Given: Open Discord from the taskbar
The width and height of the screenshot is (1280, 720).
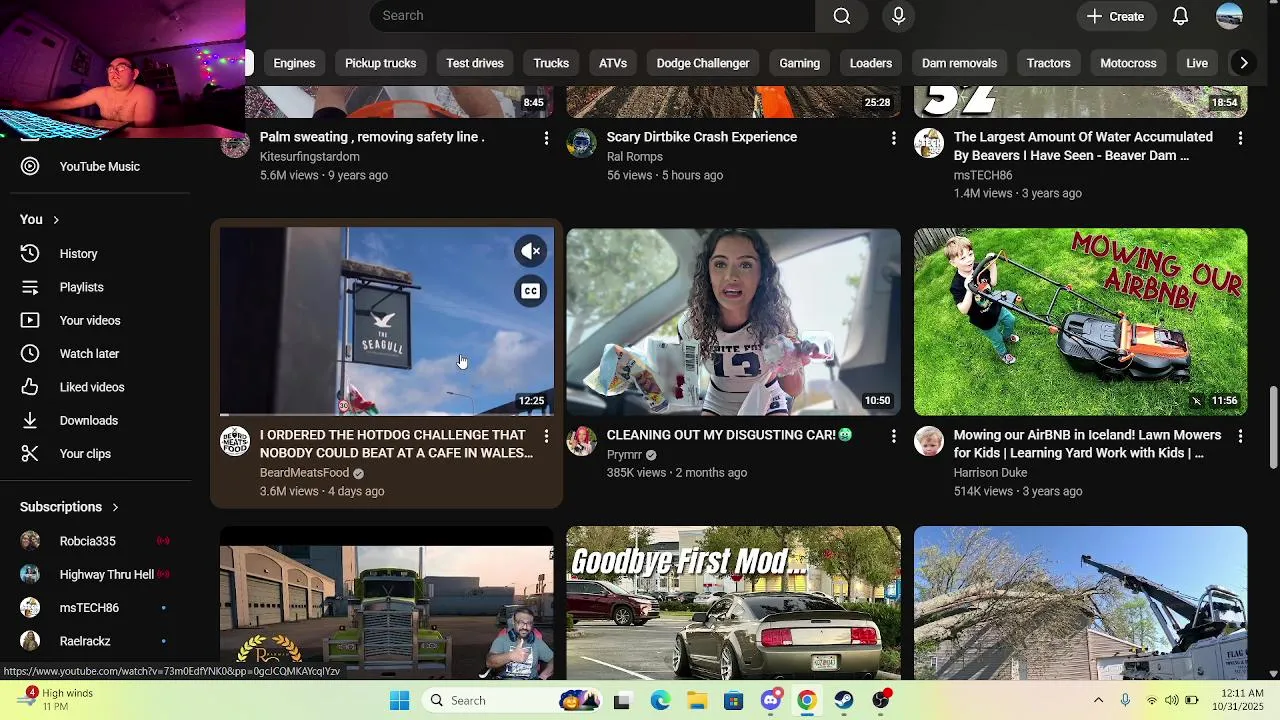Looking at the screenshot, I should click(770, 700).
